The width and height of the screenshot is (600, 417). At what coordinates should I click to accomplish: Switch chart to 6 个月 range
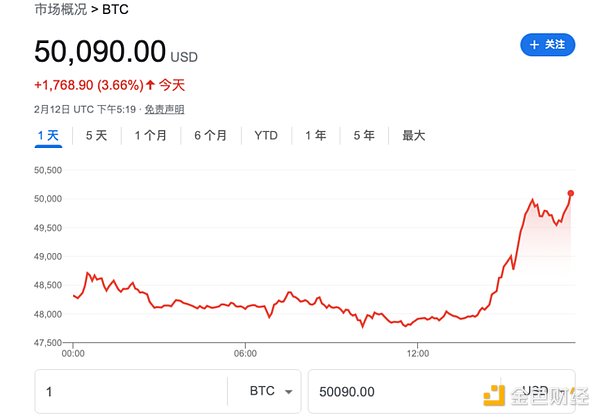click(x=210, y=135)
